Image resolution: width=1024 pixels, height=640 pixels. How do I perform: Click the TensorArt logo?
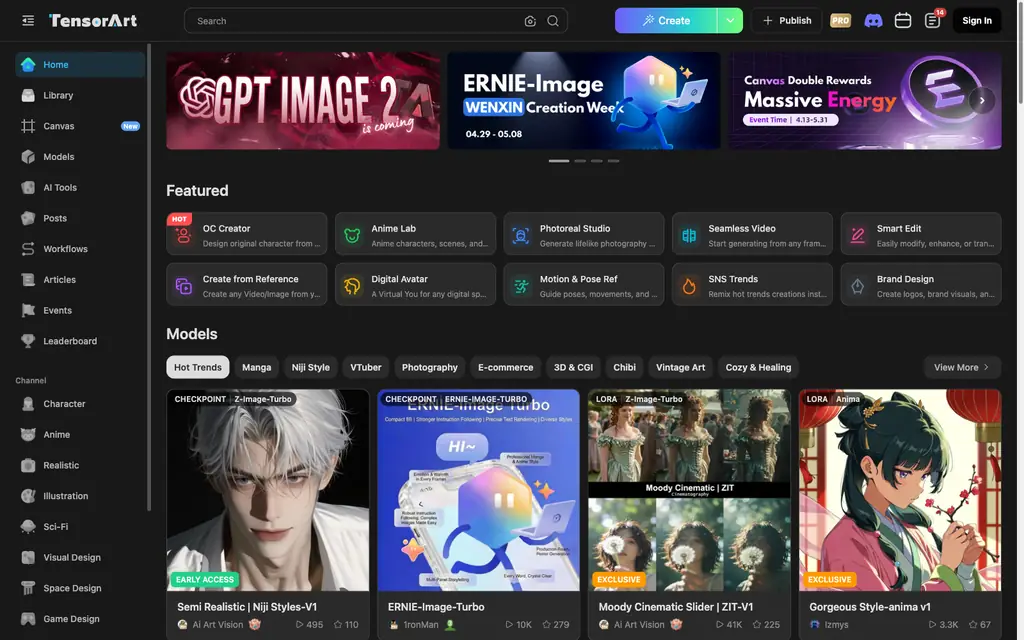click(x=93, y=21)
